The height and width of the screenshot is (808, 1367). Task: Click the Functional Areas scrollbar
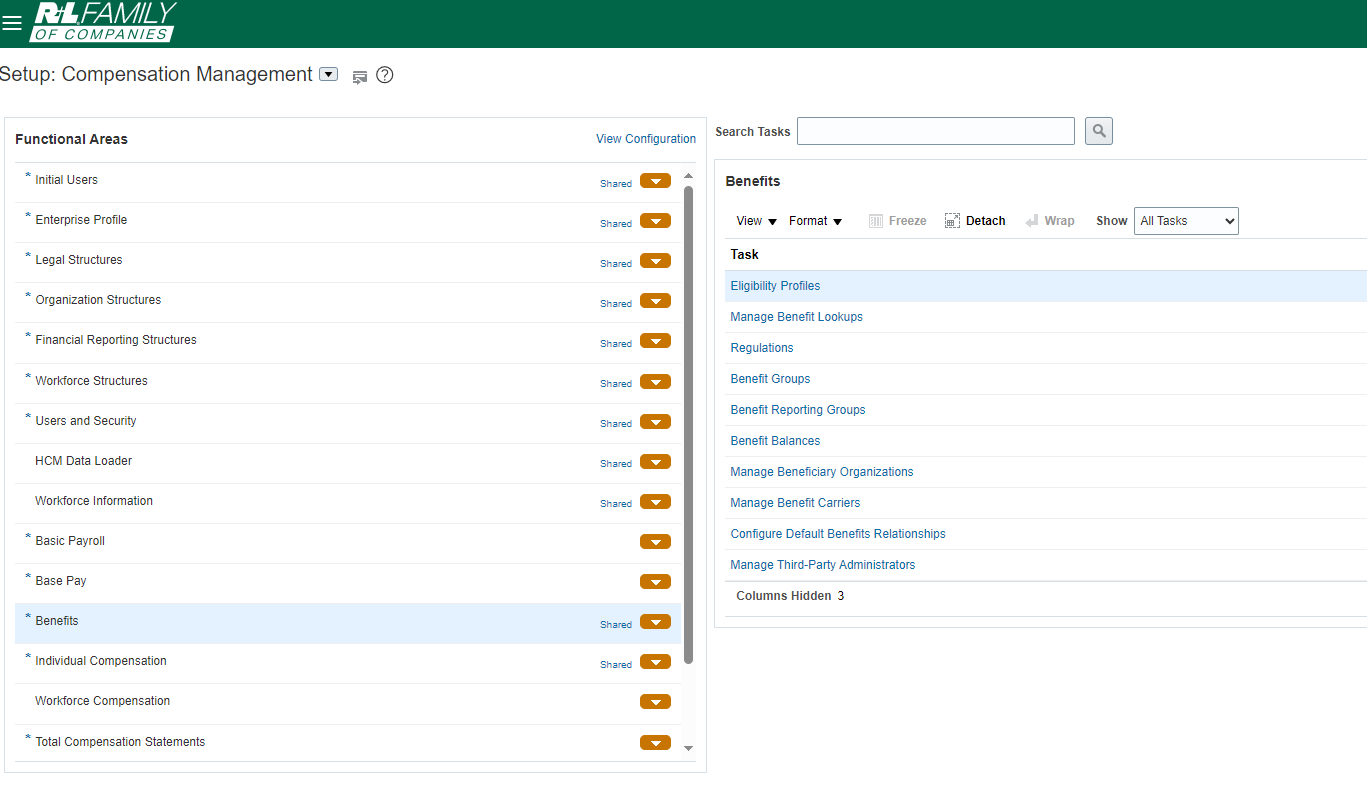click(687, 420)
